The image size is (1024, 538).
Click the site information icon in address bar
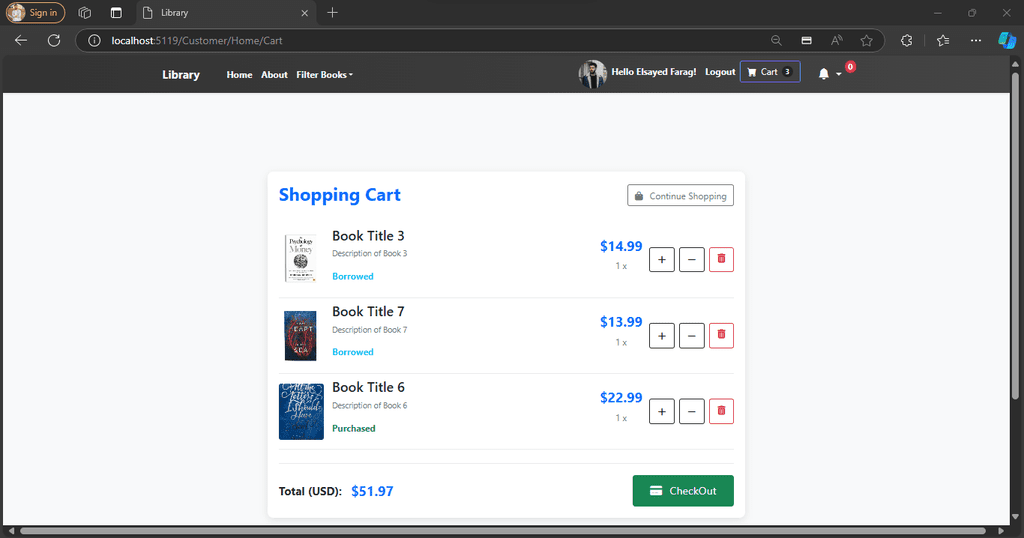click(95, 40)
